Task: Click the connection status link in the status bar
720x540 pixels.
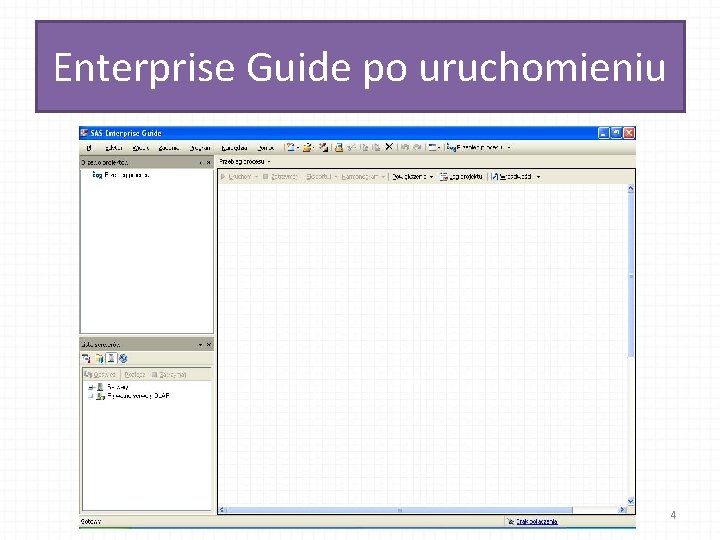Action: click(537, 522)
